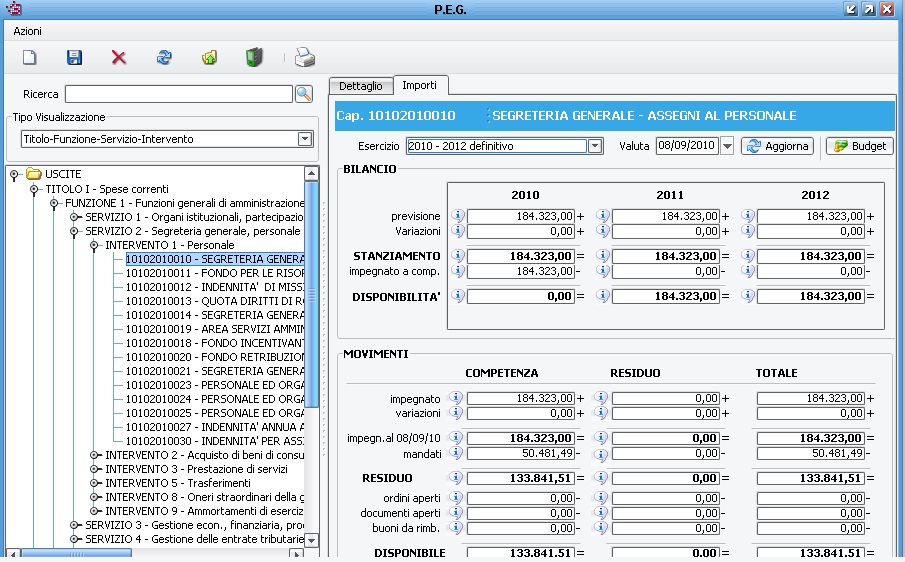Click the printer icon in toolbar
Image resolution: width=905 pixels, height=562 pixels.
coord(304,58)
